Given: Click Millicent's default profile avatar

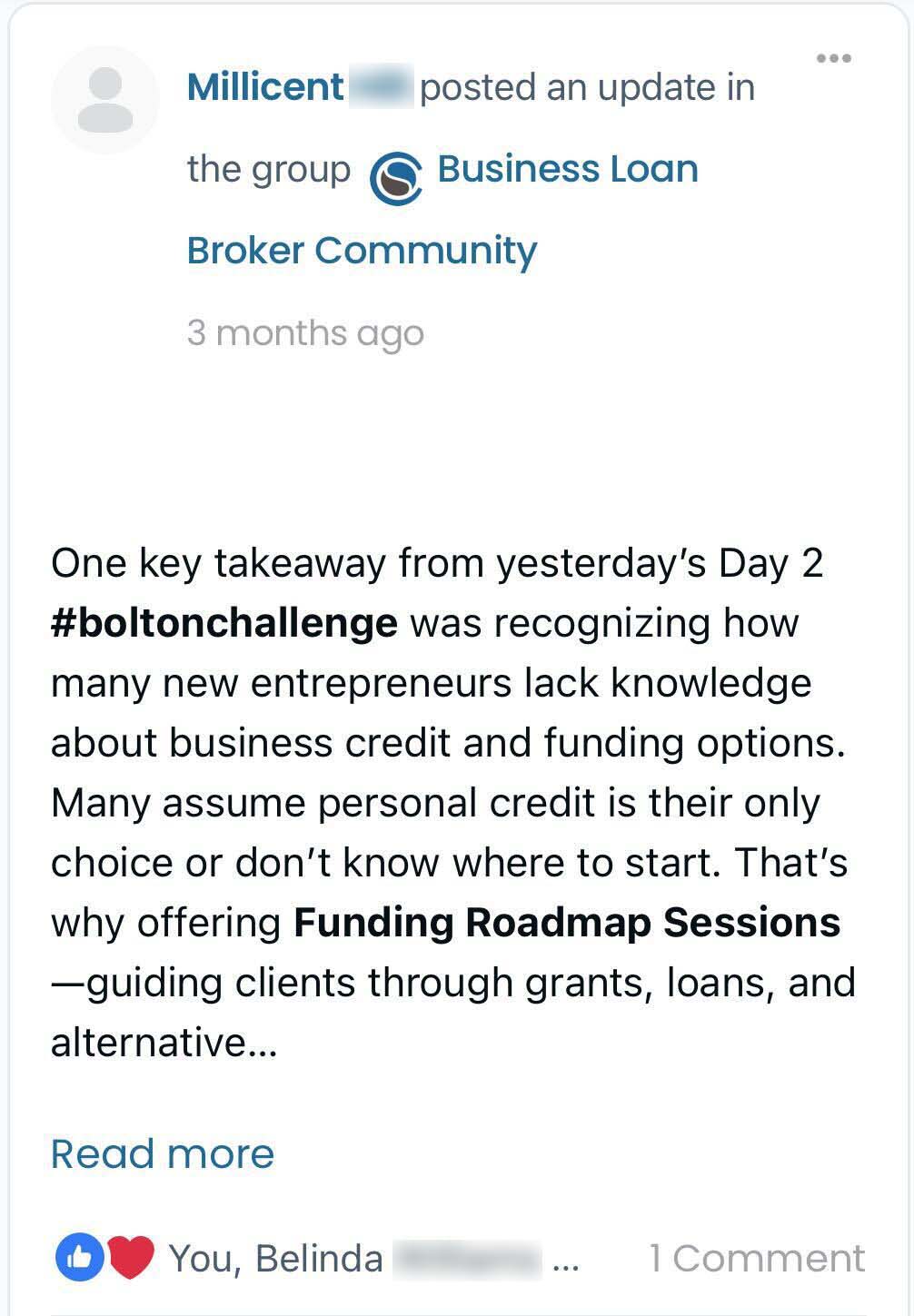Looking at the screenshot, I should (x=105, y=100).
